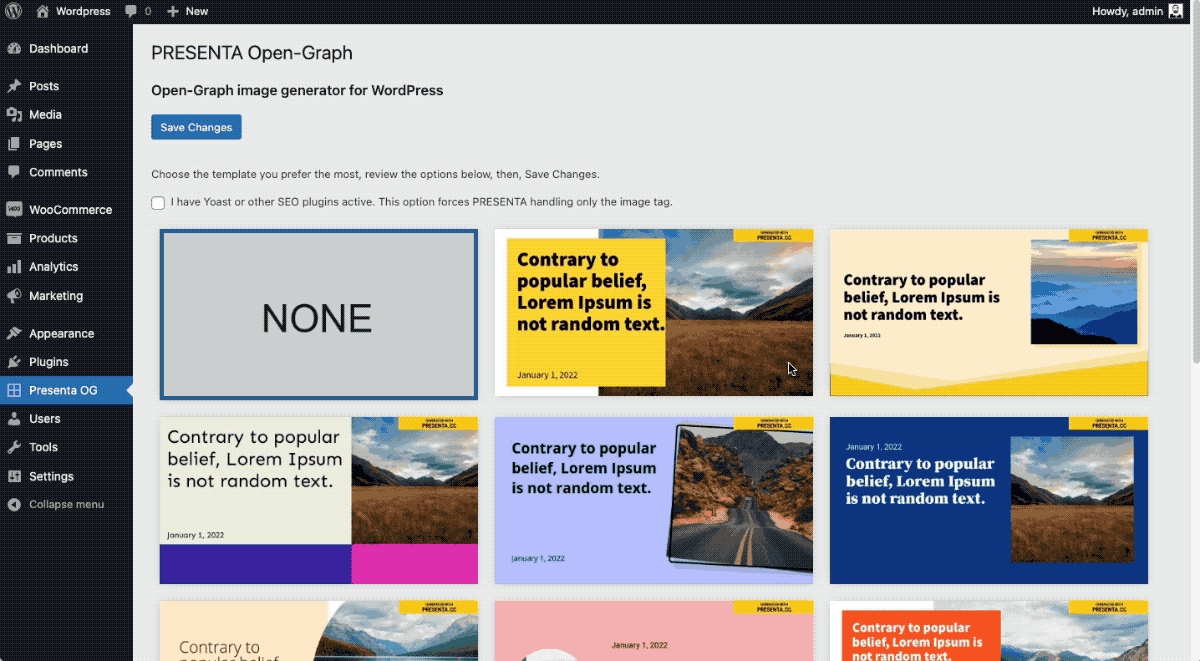
Task: Click the Appearance paintbrush icon
Action: tap(14, 333)
